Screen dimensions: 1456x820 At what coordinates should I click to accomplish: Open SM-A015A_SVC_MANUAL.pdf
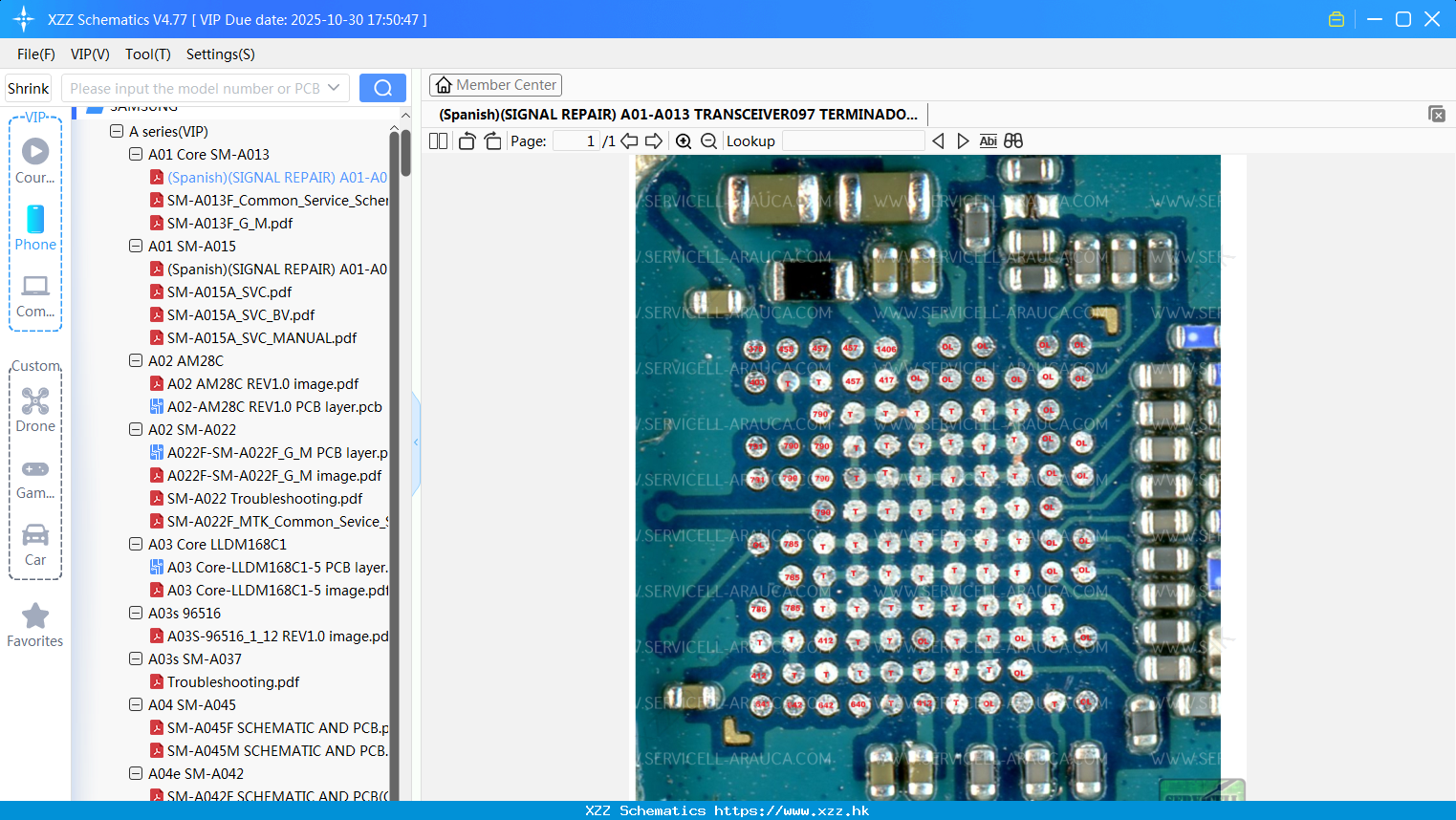click(x=252, y=337)
